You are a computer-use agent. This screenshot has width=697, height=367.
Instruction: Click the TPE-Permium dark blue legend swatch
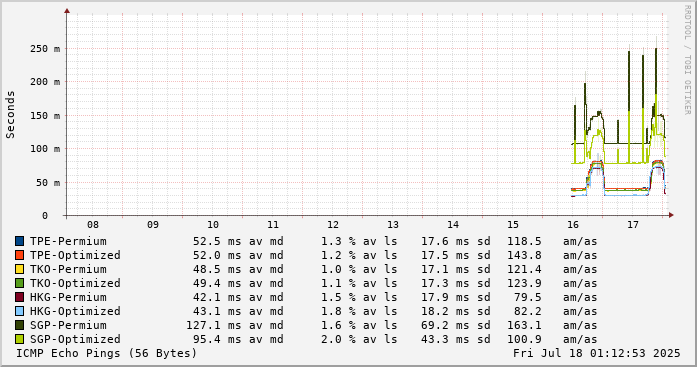(x=19, y=241)
